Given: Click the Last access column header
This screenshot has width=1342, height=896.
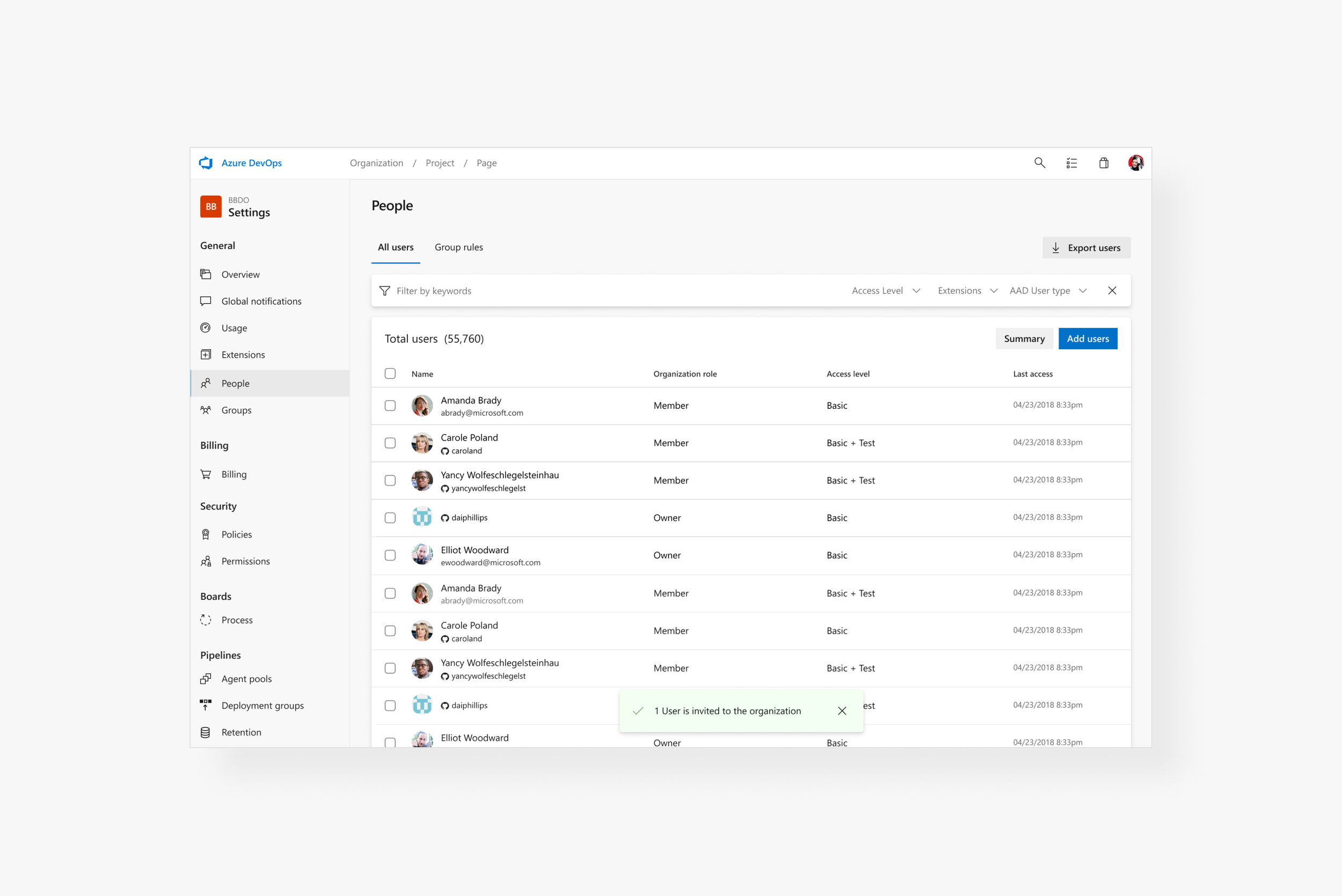Looking at the screenshot, I should [1033, 374].
